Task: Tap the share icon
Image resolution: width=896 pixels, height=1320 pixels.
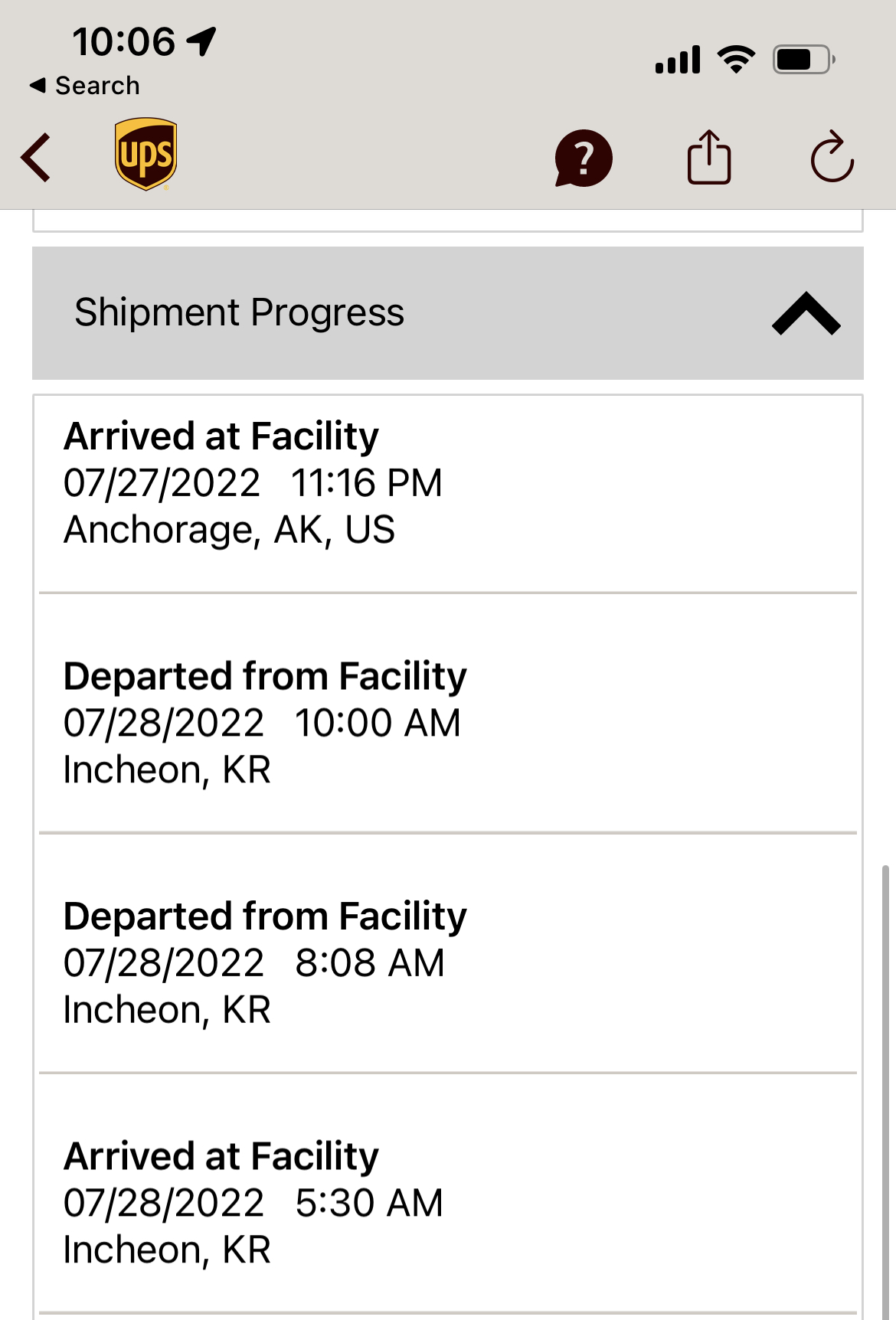Action: pyautogui.click(x=708, y=158)
